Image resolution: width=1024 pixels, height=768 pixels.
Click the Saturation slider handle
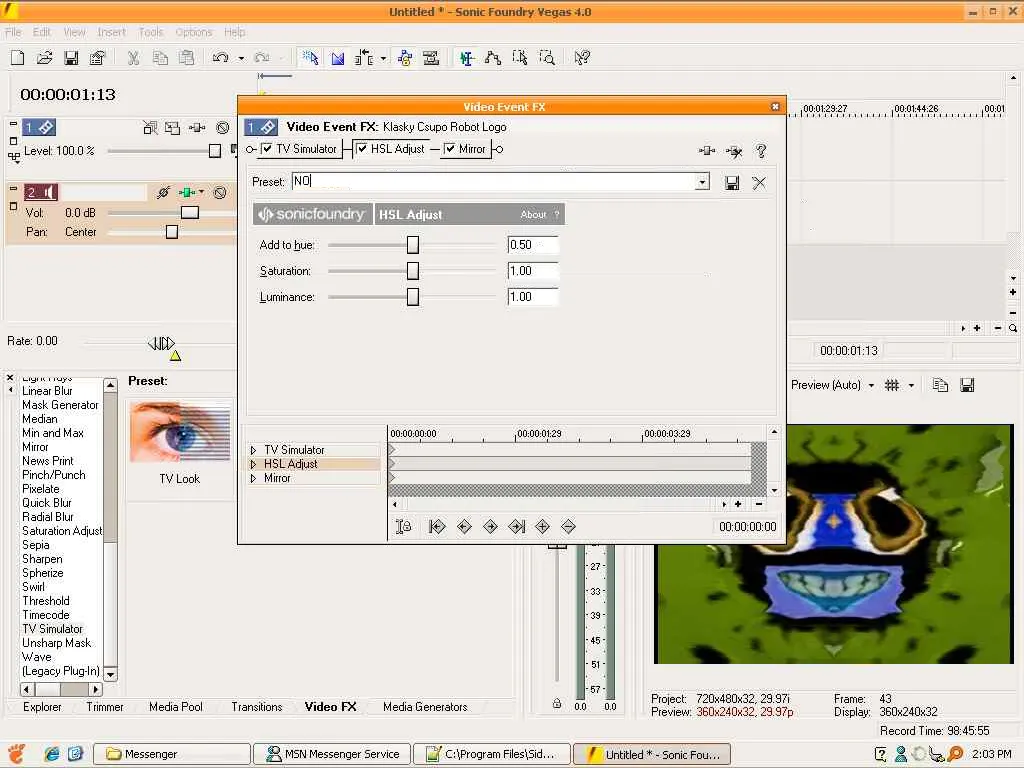coord(413,271)
